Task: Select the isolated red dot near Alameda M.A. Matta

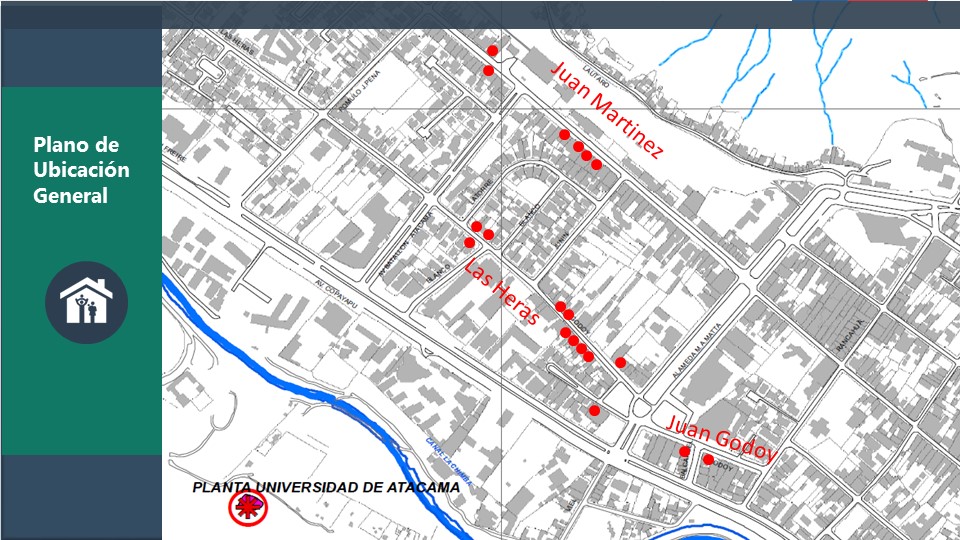Action: point(620,362)
